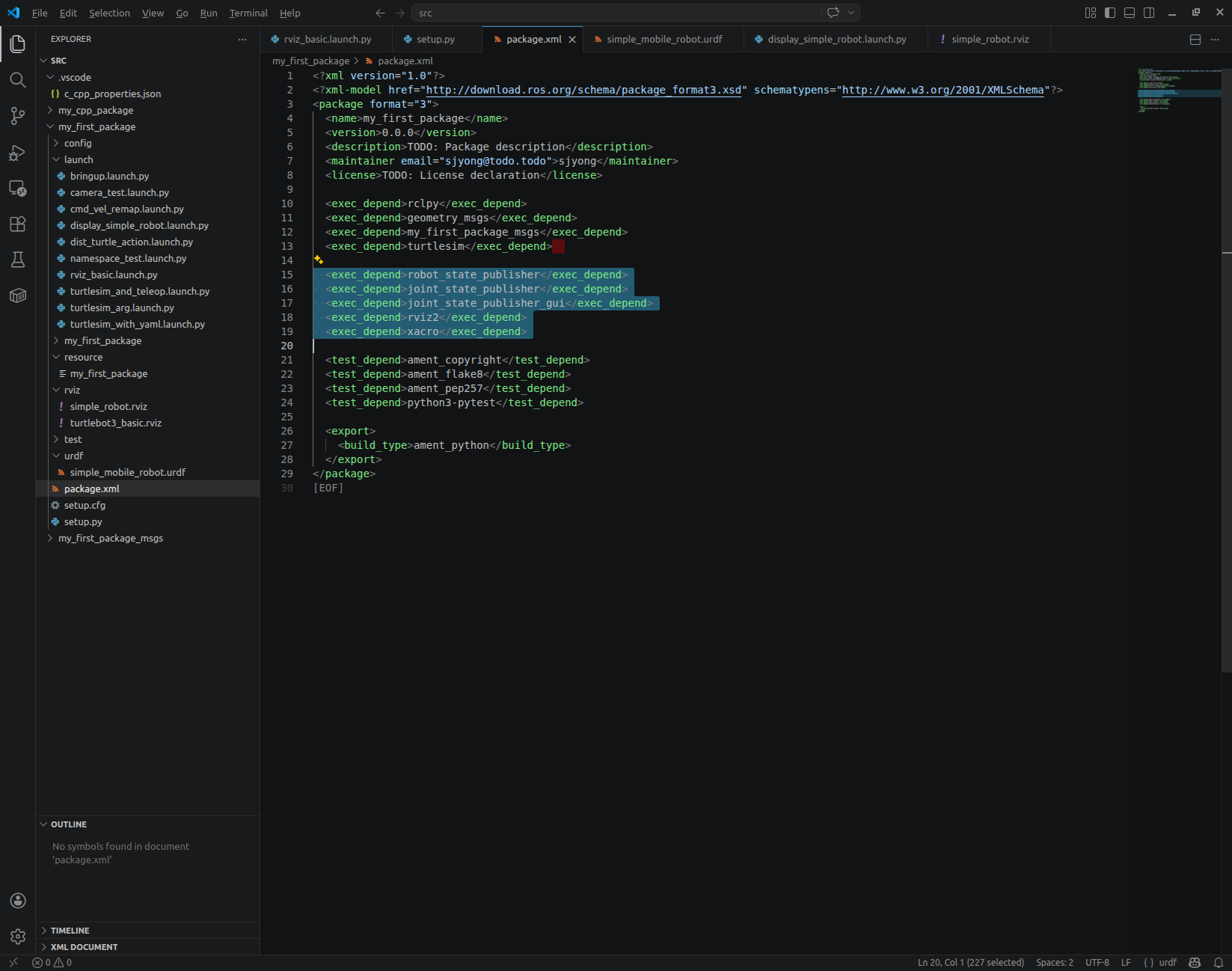Open the Copilot chat dropdown arrow
The width and height of the screenshot is (1232, 971).
coord(851,13)
